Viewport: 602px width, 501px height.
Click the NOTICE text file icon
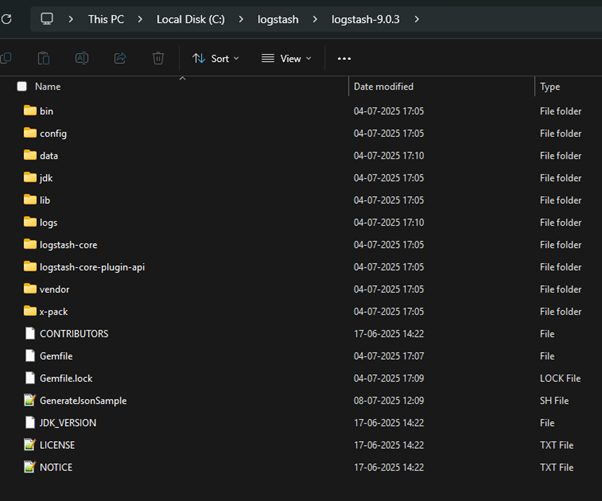coord(30,467)
